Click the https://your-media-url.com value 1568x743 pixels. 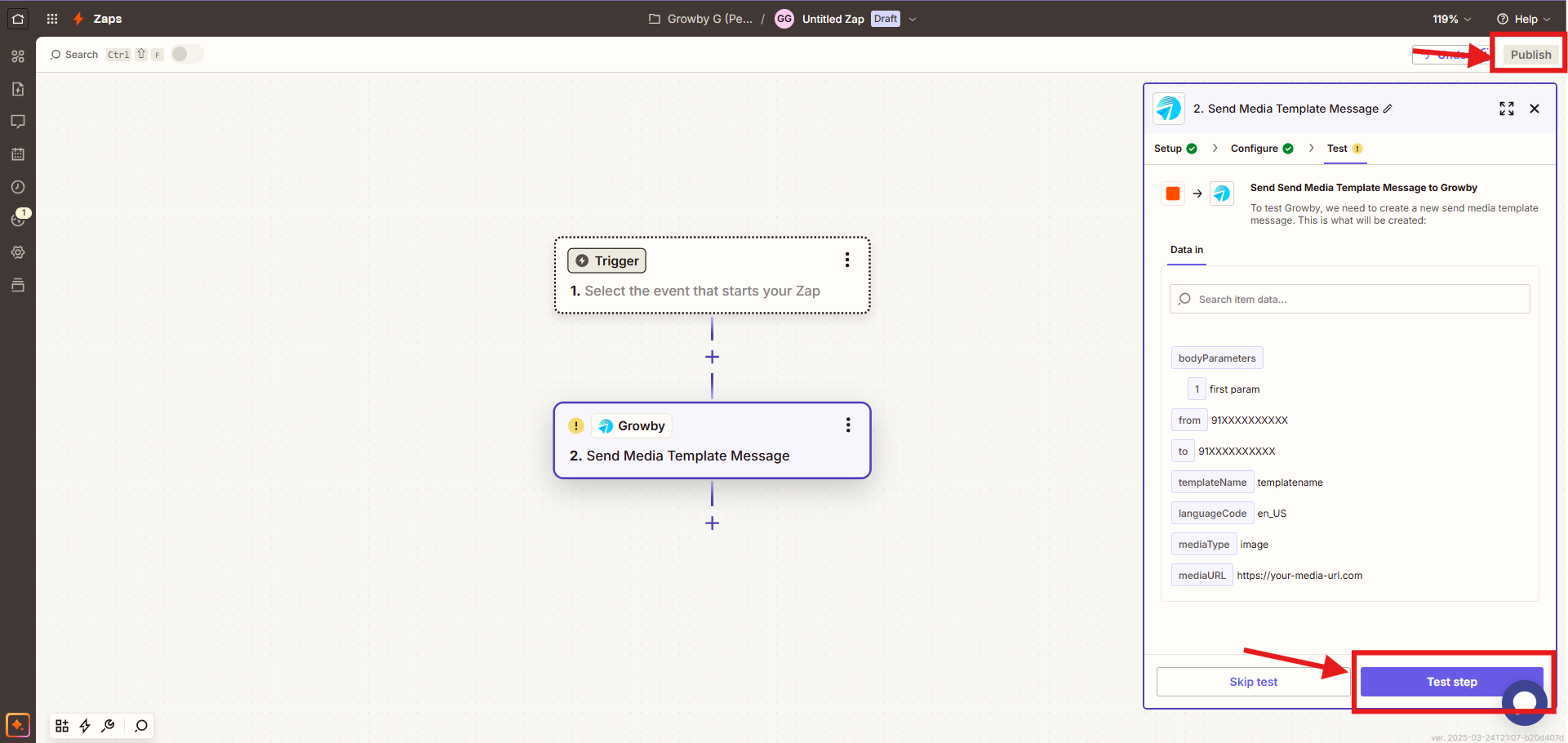point(1299,576)
